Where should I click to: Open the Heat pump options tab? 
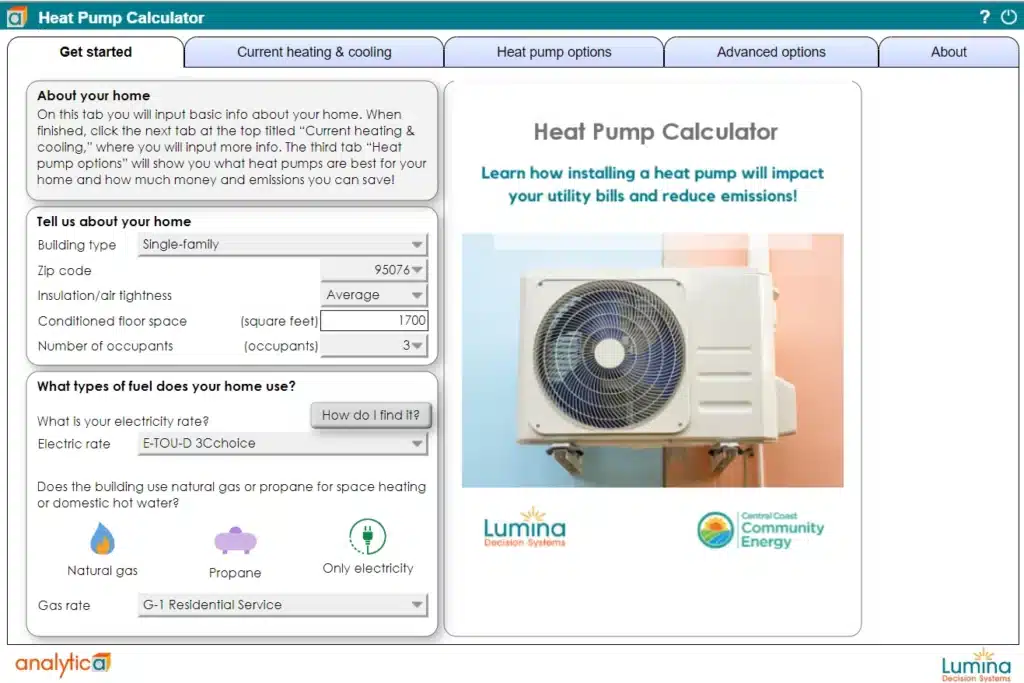coord(553,52)
